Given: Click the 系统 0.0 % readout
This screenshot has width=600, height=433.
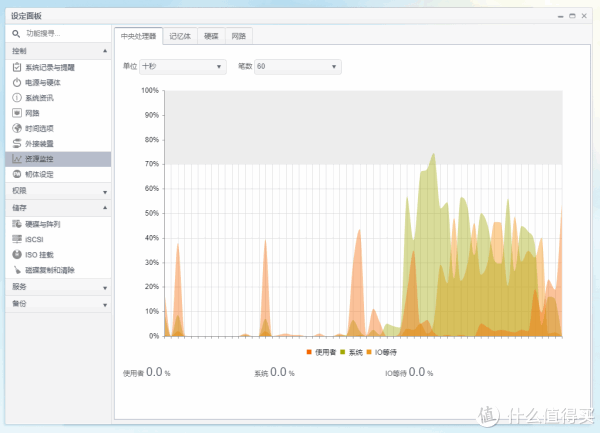Looking at the screenshot, I should pos(274,372).
